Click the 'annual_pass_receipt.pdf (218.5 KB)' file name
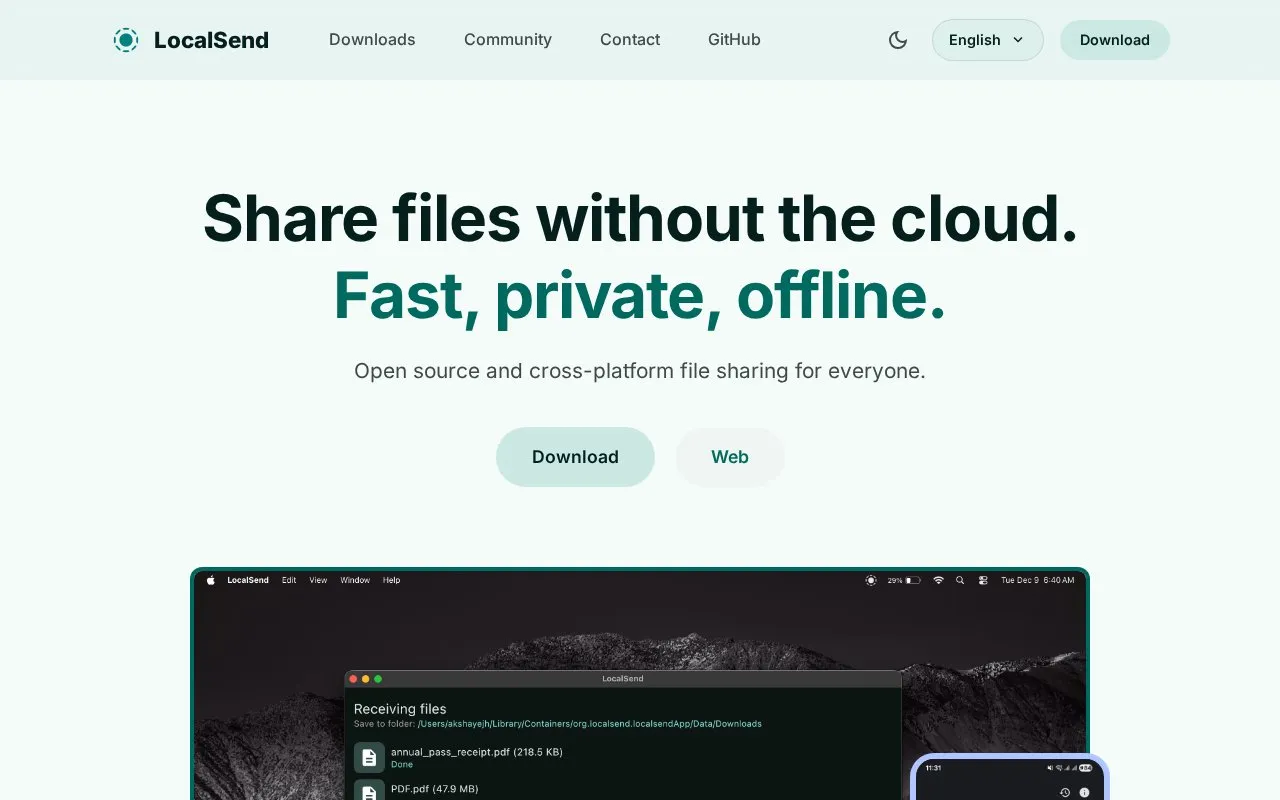This screenshot has height=800, width=1280. pyautogui.click(x=477, y=752)
